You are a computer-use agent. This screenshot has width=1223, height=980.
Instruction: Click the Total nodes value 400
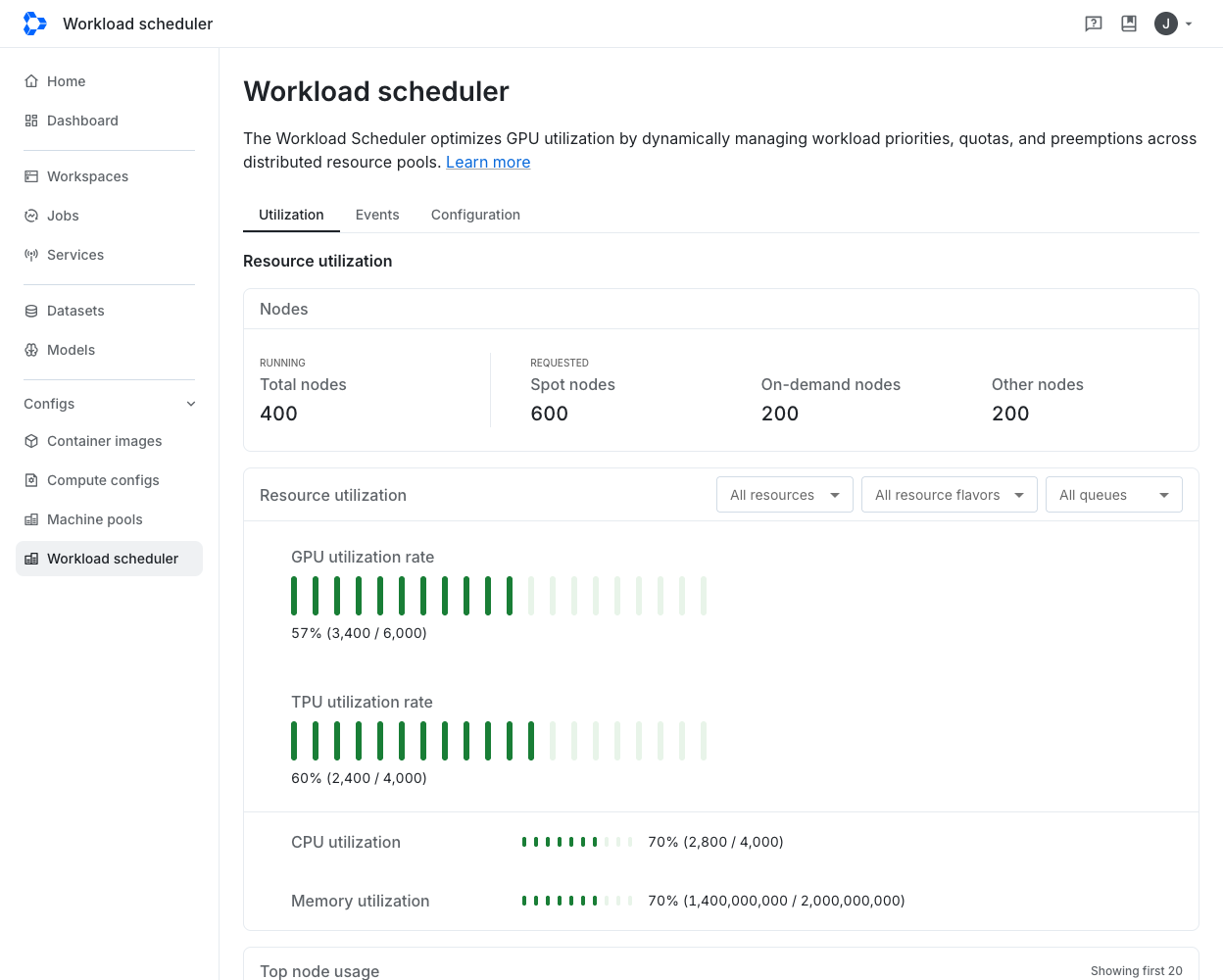point(278,414)
